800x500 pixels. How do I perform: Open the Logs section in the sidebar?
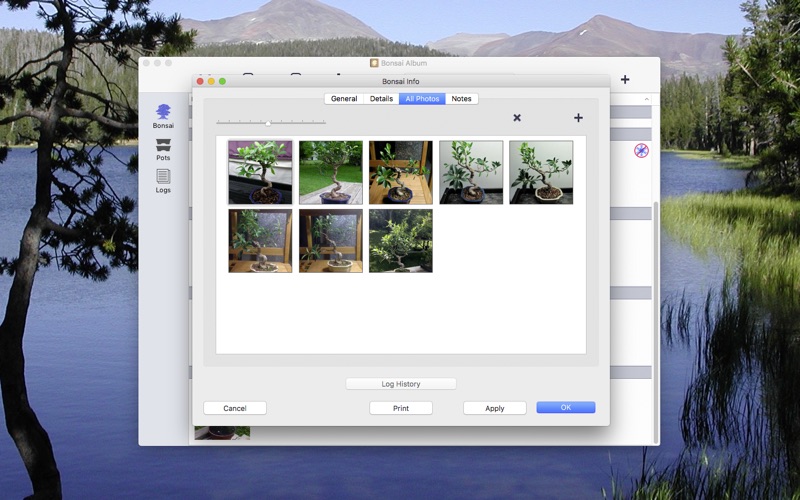click(x=163, y=181)
